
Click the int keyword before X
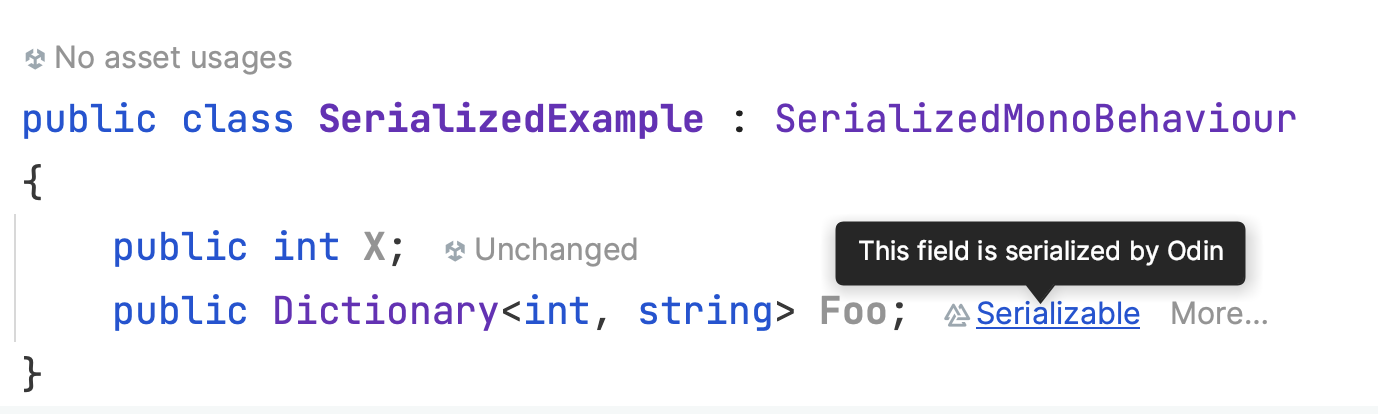point(306,248)
